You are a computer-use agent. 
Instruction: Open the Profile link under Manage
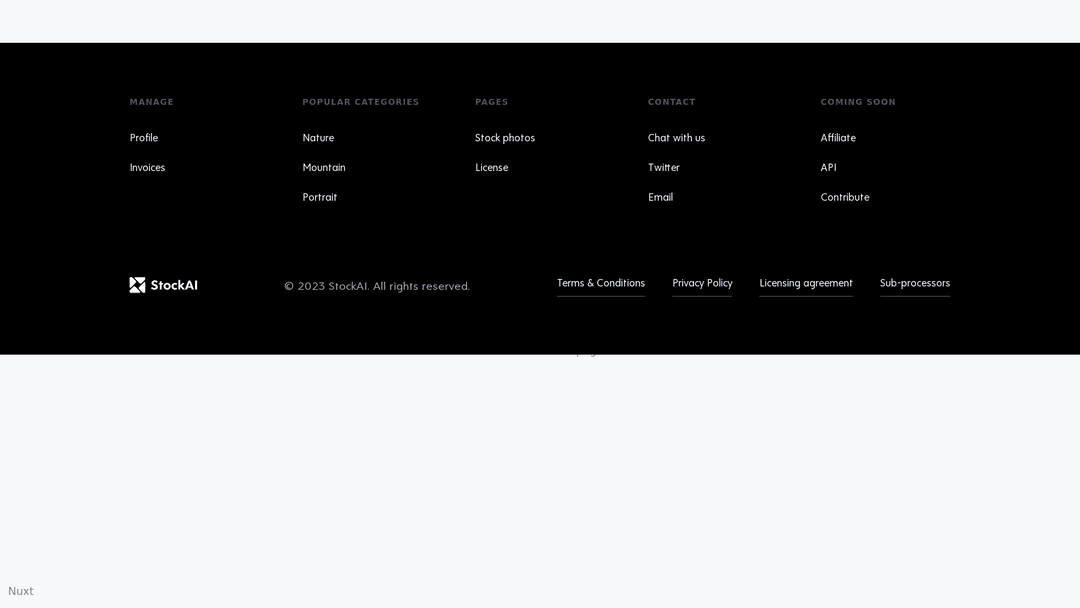(x=144, y=138)
